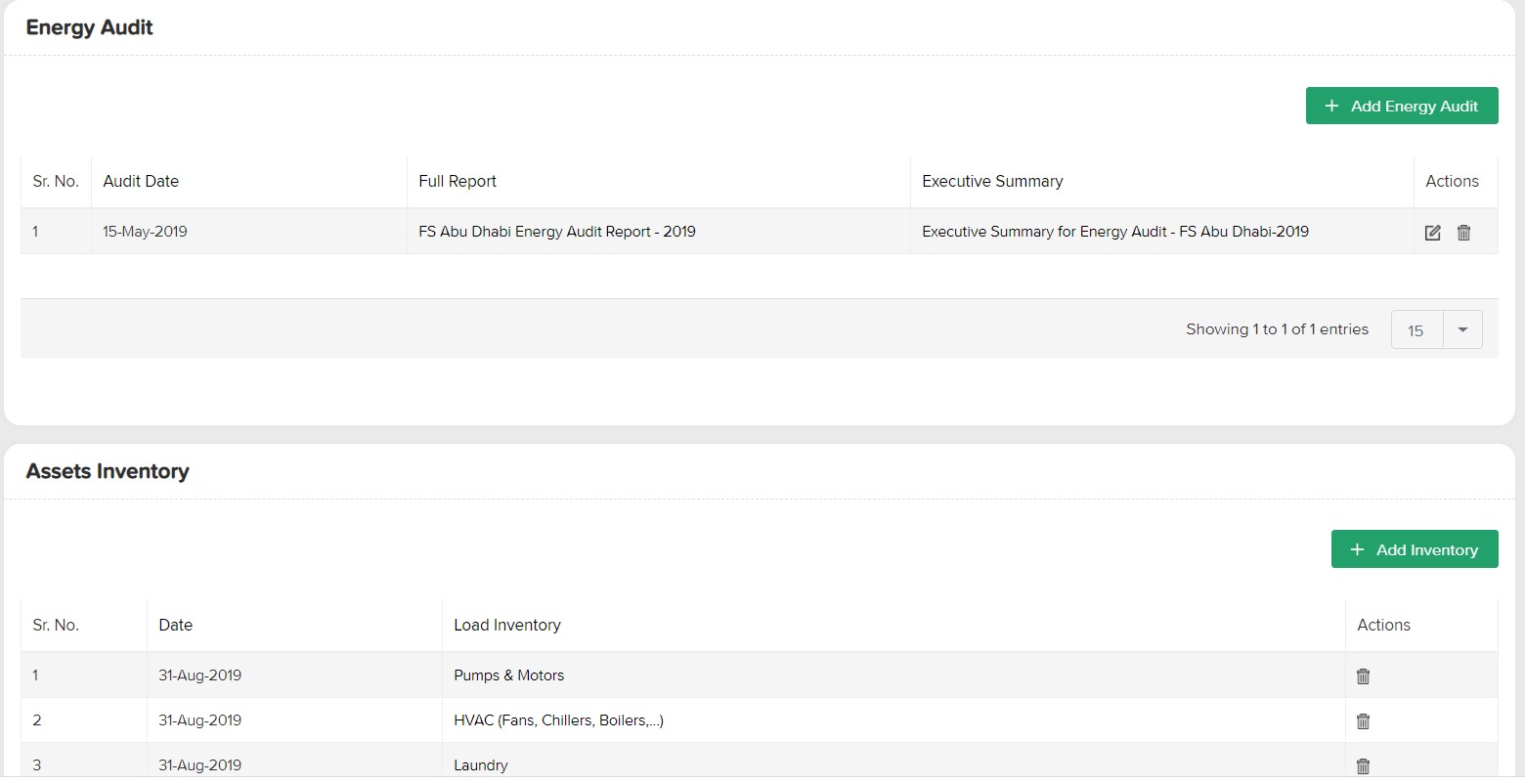
Task: Sort by the Executive Summary column header
Action: click(992, 181)
